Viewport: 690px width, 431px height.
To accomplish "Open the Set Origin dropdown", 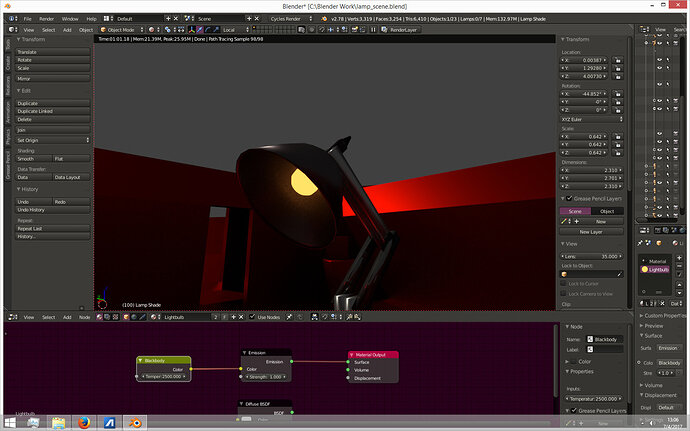I will click(x=53, y=139).
